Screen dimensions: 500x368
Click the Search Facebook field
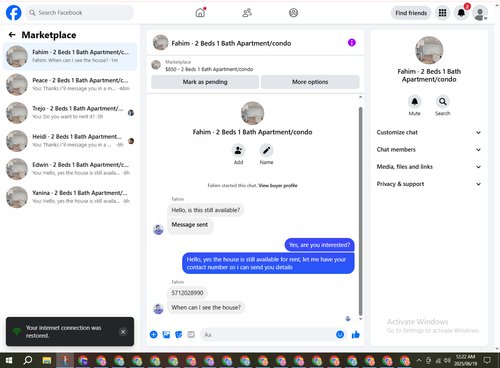79,13
